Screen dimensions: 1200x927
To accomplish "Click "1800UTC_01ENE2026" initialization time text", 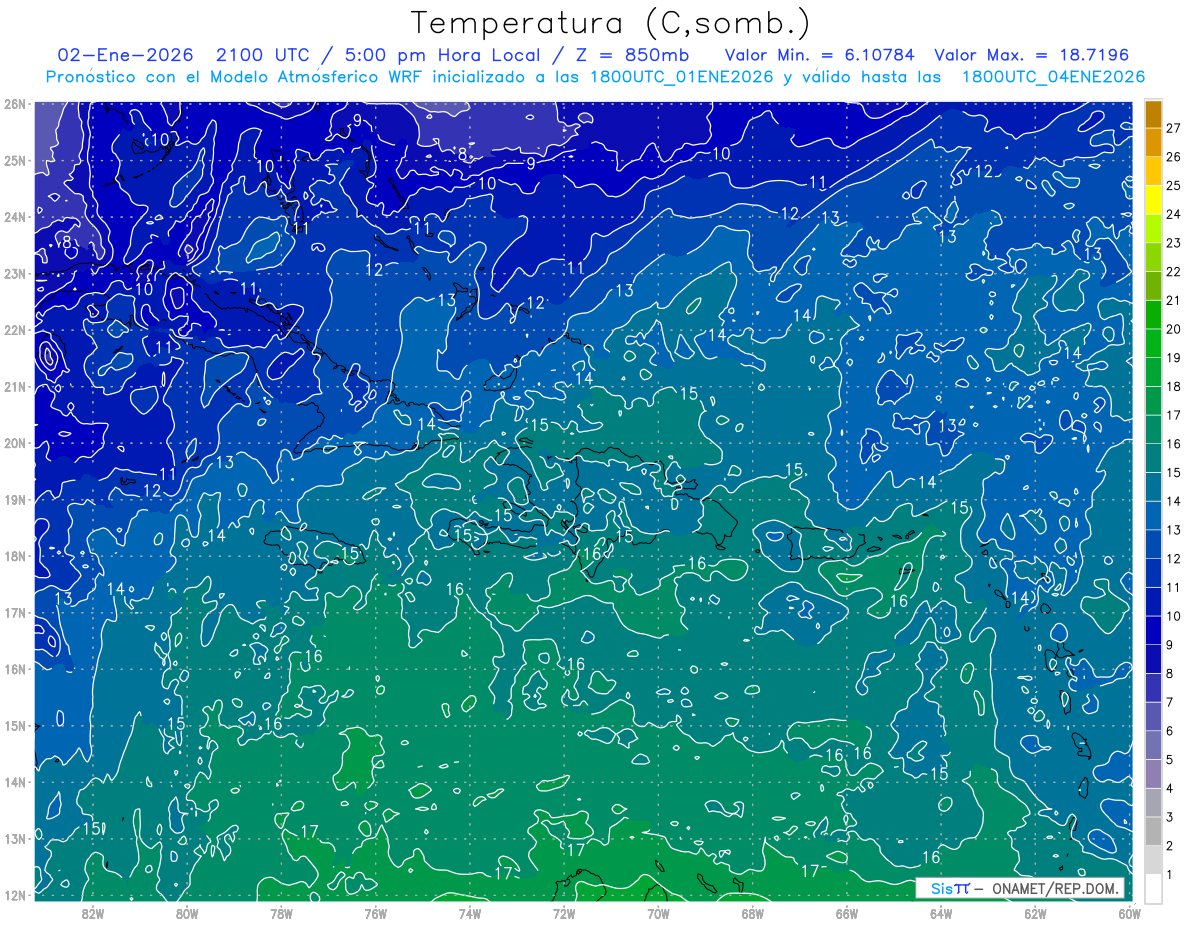I will [682, 77].
